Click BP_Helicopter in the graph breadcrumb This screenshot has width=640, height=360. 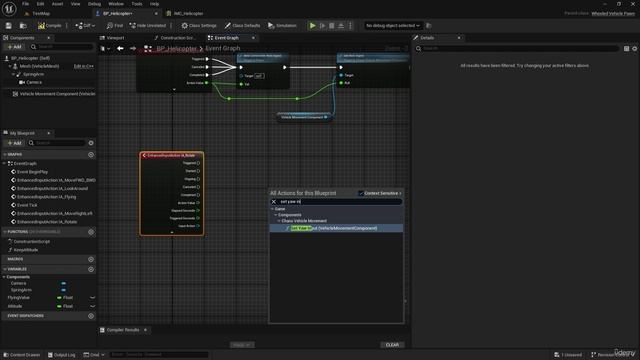[176, 49]
